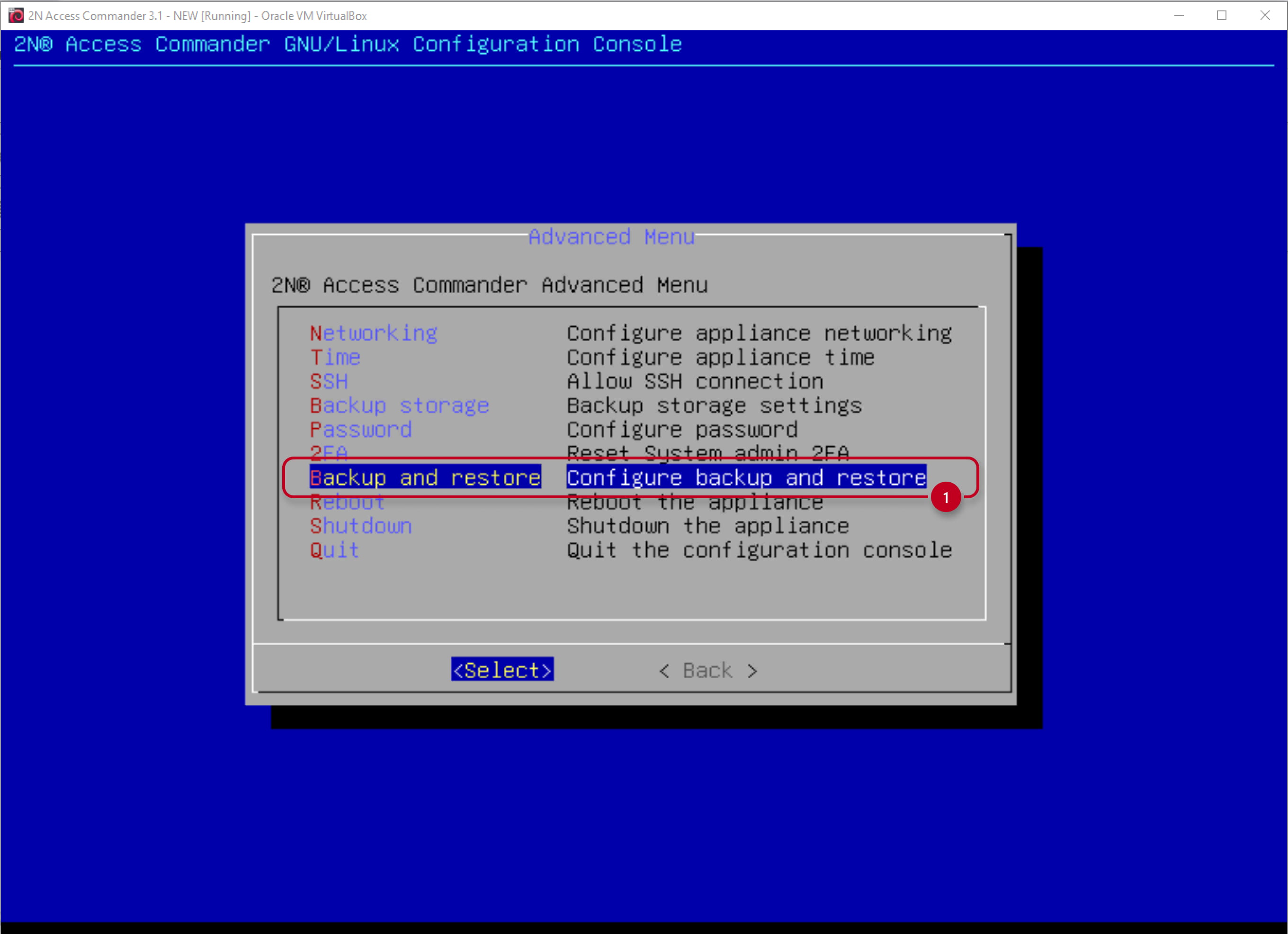The width and height of the screenshot is (1288, 934).
Task: Click 'Configure backup and restore' description
Action: pos(747,478)
